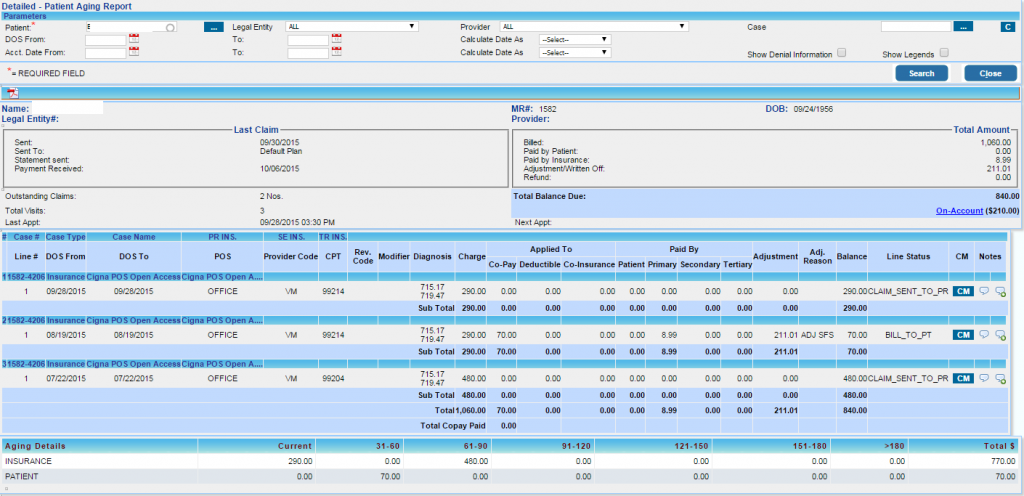The width and height of the screenshot is (1024, 496).
Task: Open the first Calculate Date As dropdown
Action: 574,40
